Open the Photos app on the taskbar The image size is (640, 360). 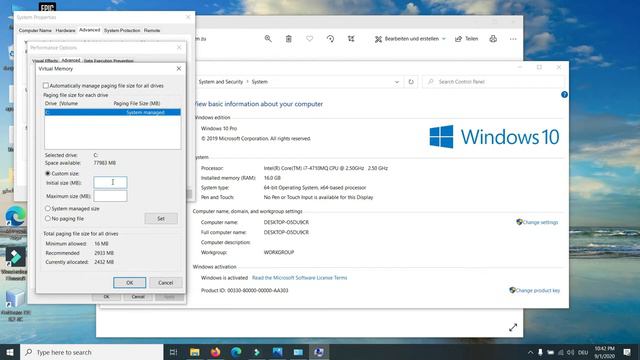[x=278, y=352]
